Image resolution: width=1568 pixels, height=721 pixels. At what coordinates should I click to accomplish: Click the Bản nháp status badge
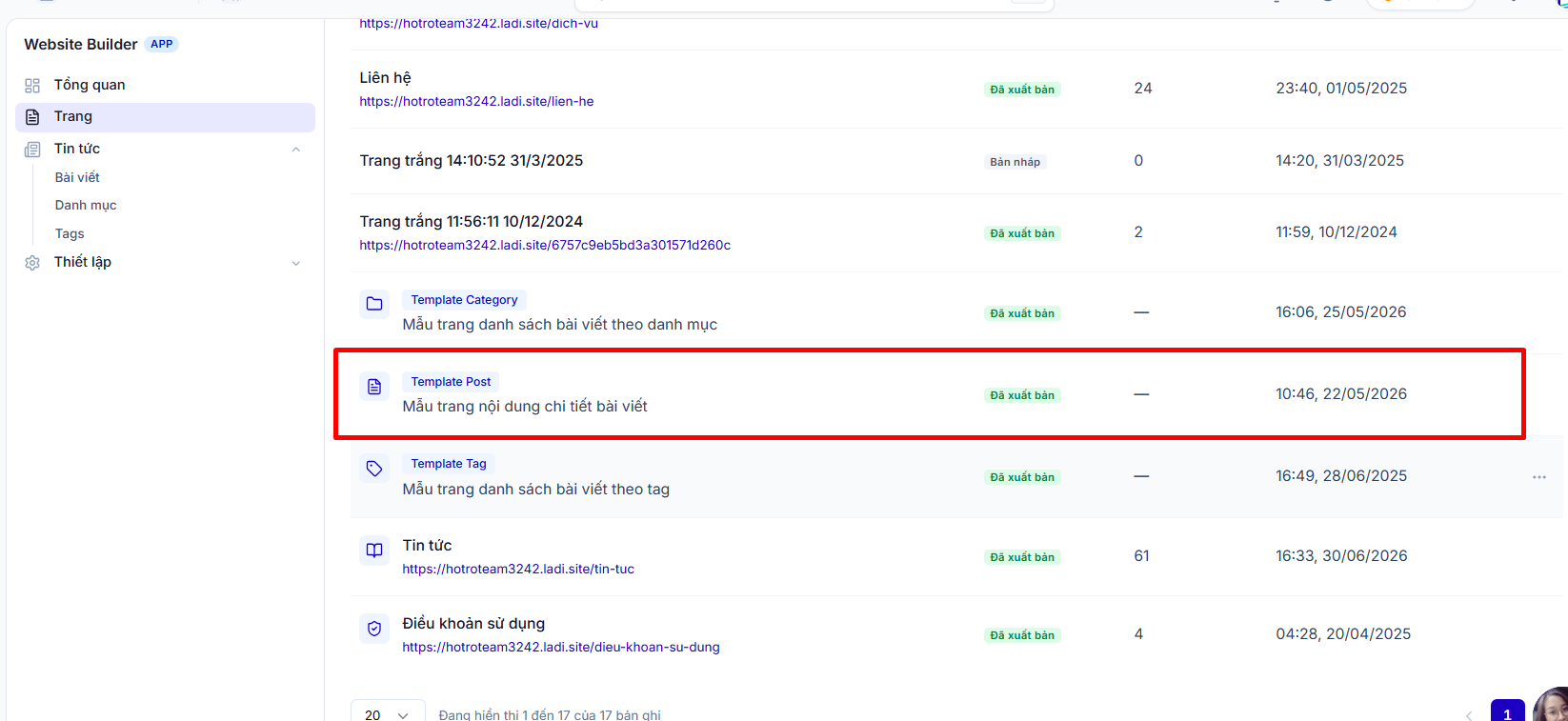(1015, 162)
